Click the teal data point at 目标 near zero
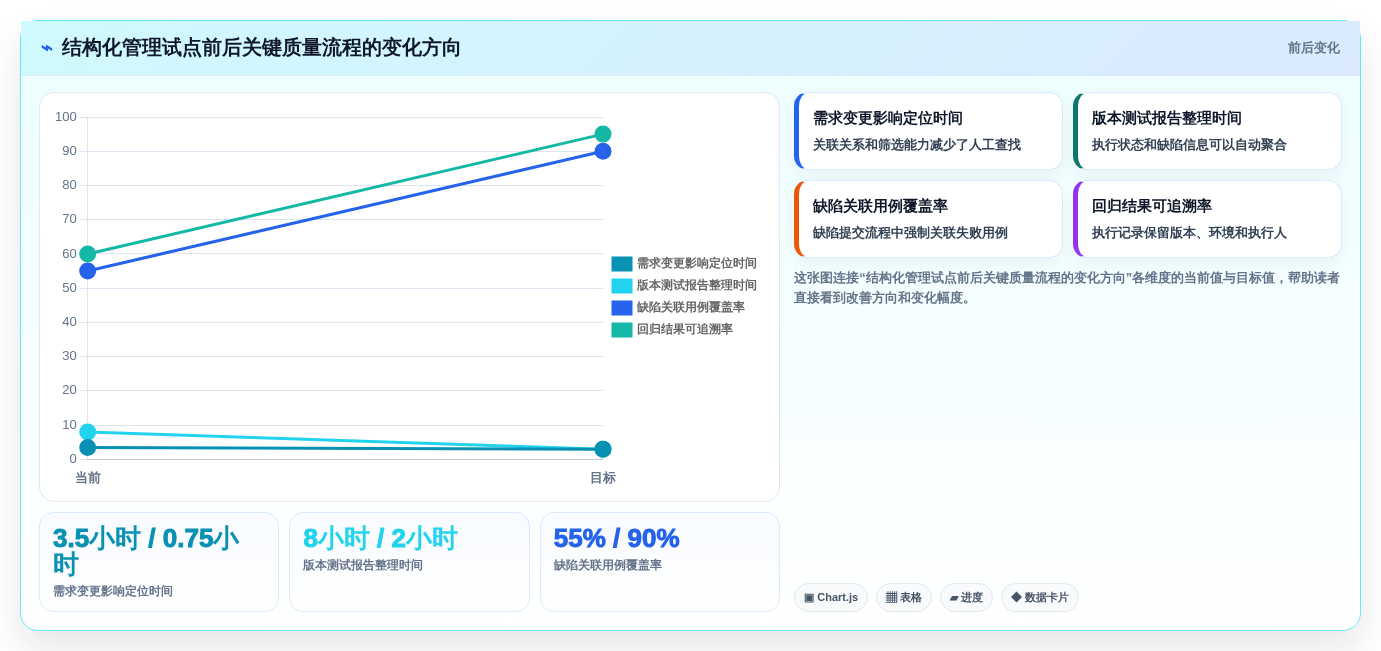 point(603,449)
